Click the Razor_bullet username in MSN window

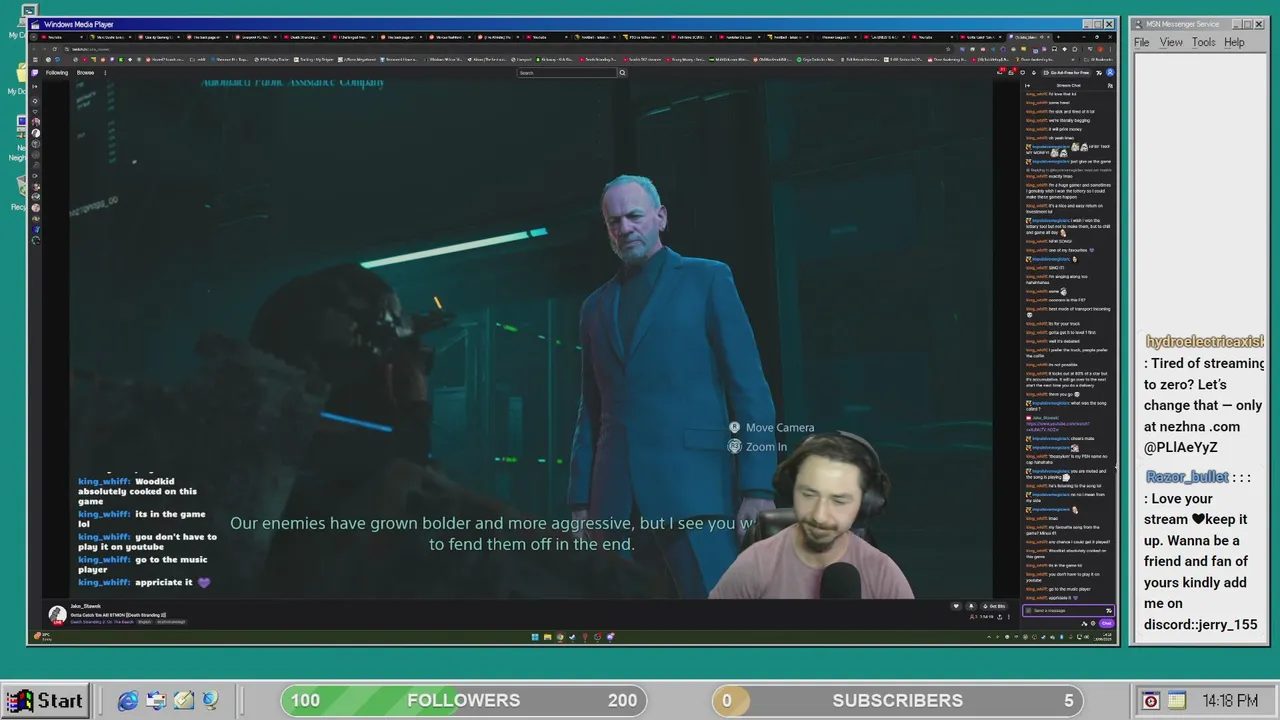point(1187,477)
